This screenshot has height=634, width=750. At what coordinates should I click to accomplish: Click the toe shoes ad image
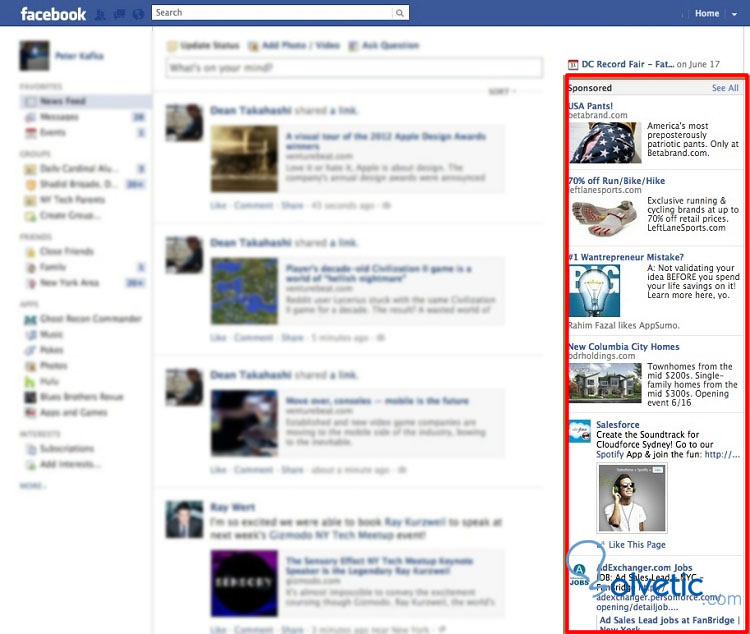(605, 218)
